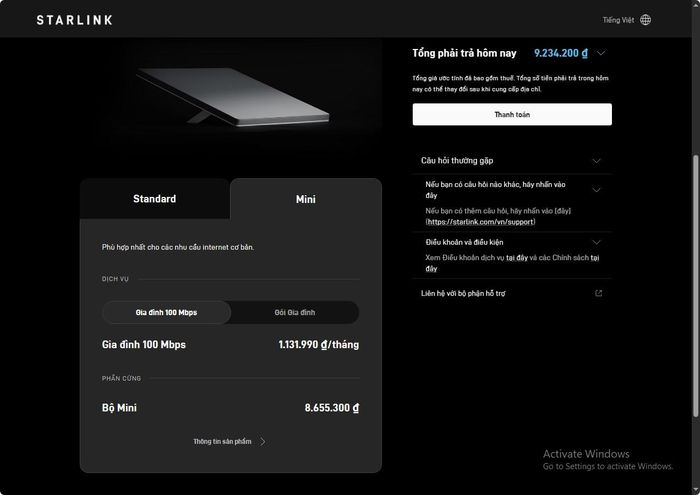Change language from Tiếng Việt

618,20
